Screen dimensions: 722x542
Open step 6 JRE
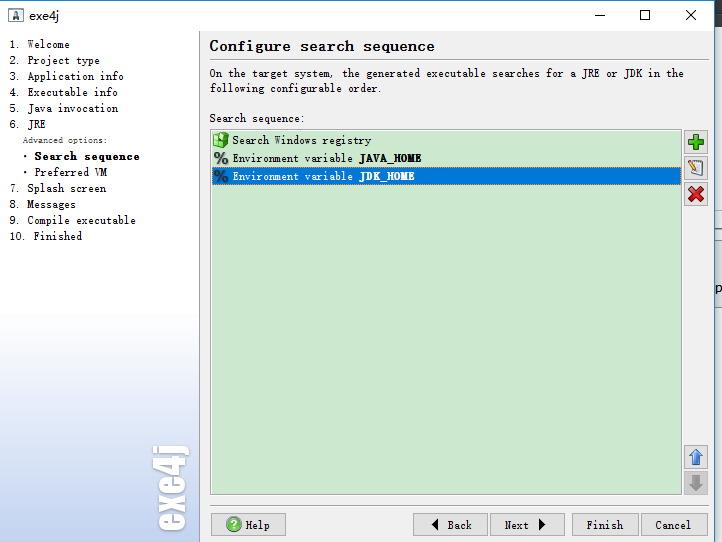point(28,124)
